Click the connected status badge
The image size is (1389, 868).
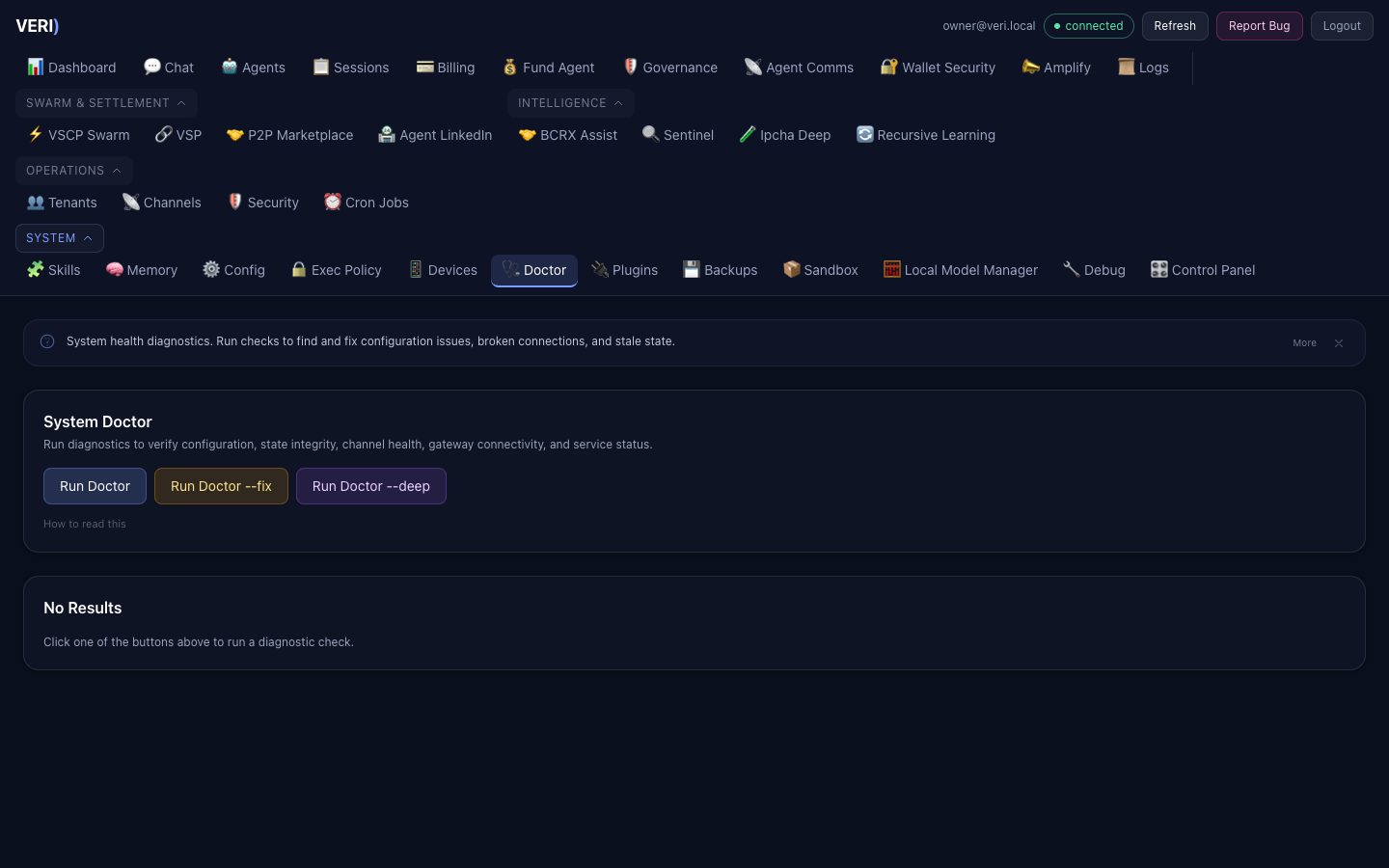coord(1088,26)
